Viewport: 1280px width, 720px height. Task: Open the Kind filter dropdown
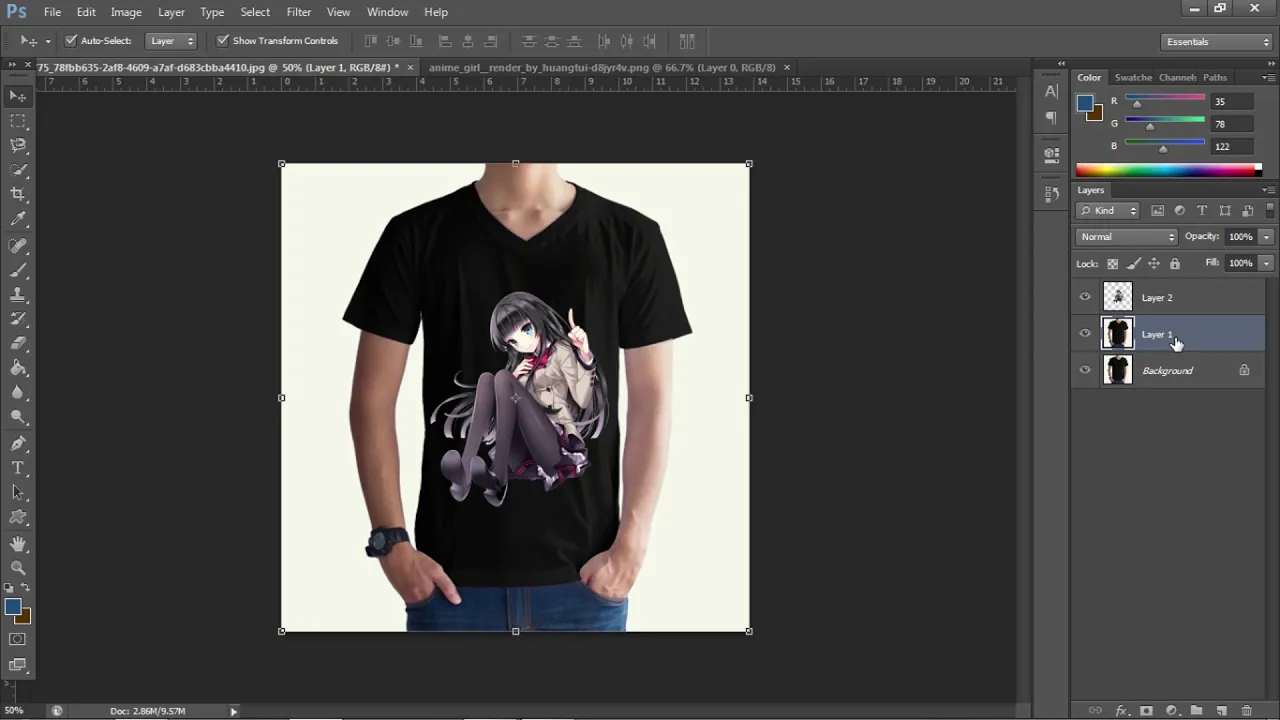coord(1108,211)
